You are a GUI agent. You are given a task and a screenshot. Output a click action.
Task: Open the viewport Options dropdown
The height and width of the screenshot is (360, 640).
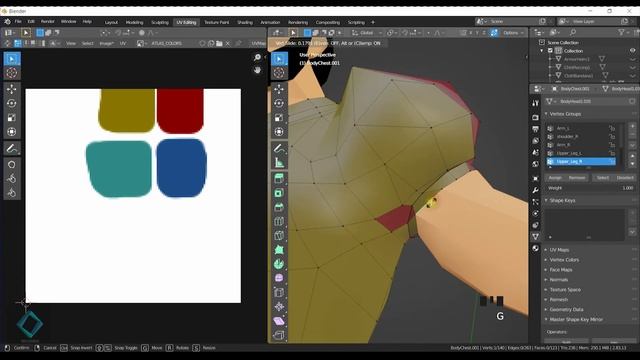pos(513,33)
